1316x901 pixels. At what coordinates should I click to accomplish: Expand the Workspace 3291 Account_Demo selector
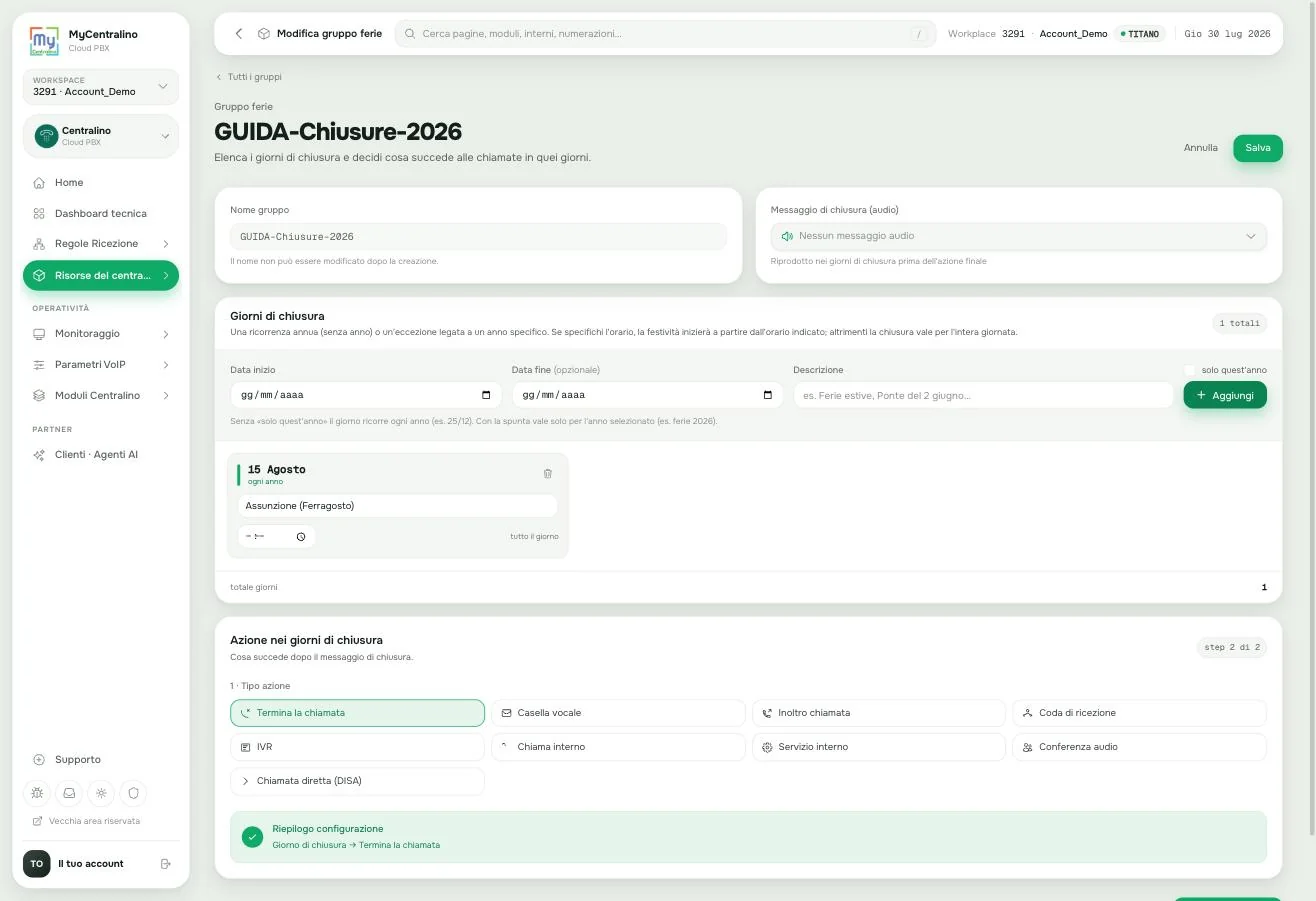click(101, 87)
